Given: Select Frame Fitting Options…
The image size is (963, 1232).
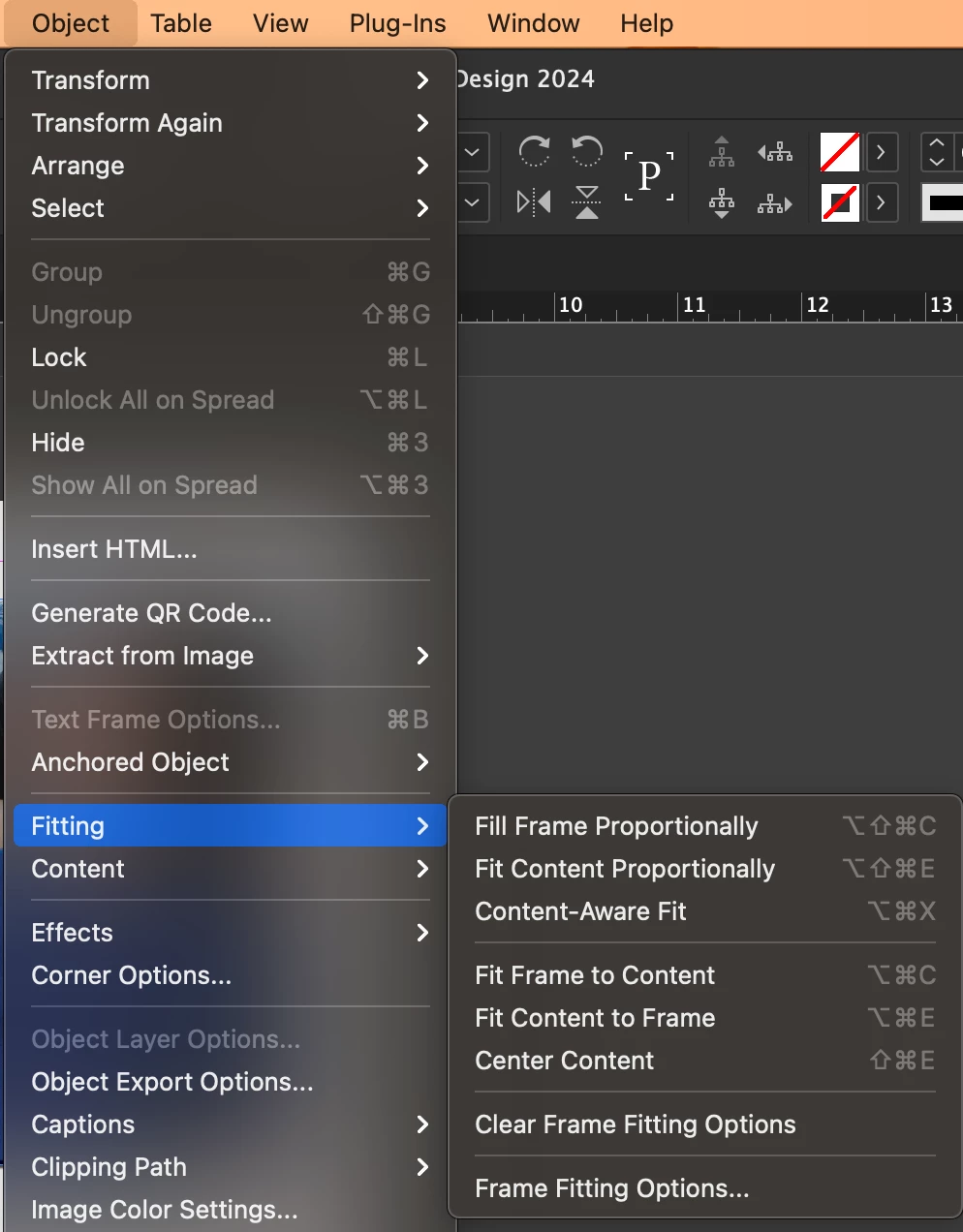Looking at the screenshot, I should [612, 1188].
